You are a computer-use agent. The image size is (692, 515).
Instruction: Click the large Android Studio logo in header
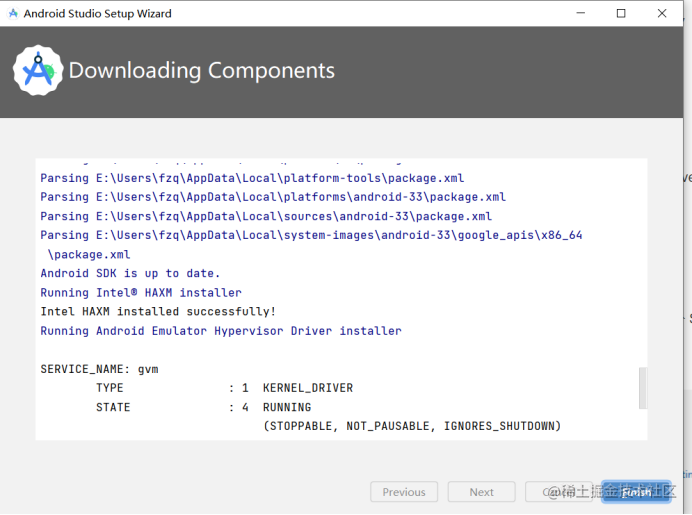pyautogui.click(x=38, y=70)
